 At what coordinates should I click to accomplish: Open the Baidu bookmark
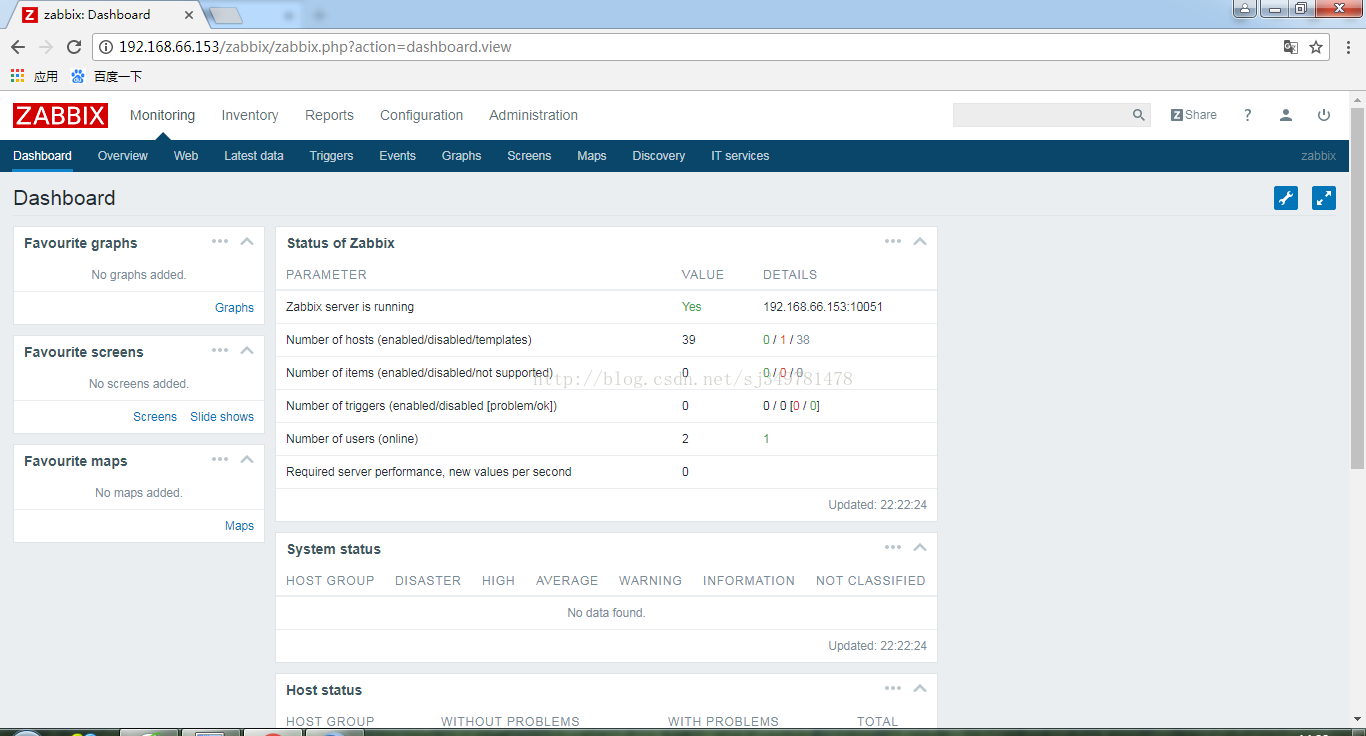click(107, 76)
